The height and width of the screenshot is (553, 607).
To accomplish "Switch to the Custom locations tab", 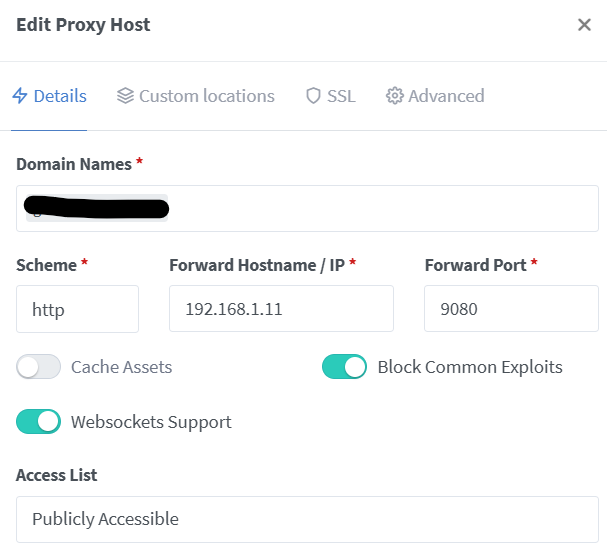I will [206, 96].
